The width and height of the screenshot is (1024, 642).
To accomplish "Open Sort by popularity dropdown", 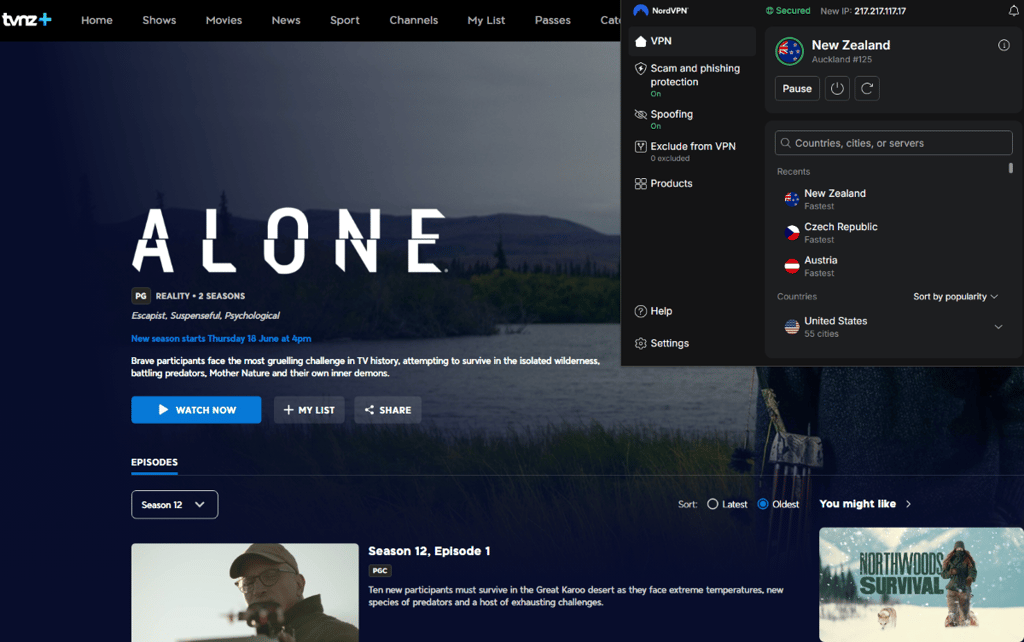I will click(x=955, y=297).
